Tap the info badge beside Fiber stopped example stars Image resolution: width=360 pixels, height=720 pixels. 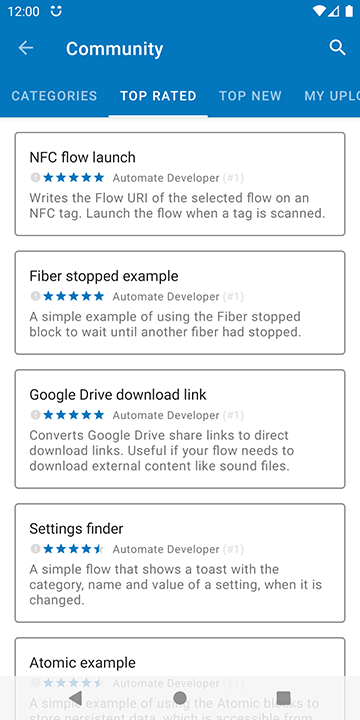tap(35, 297)
